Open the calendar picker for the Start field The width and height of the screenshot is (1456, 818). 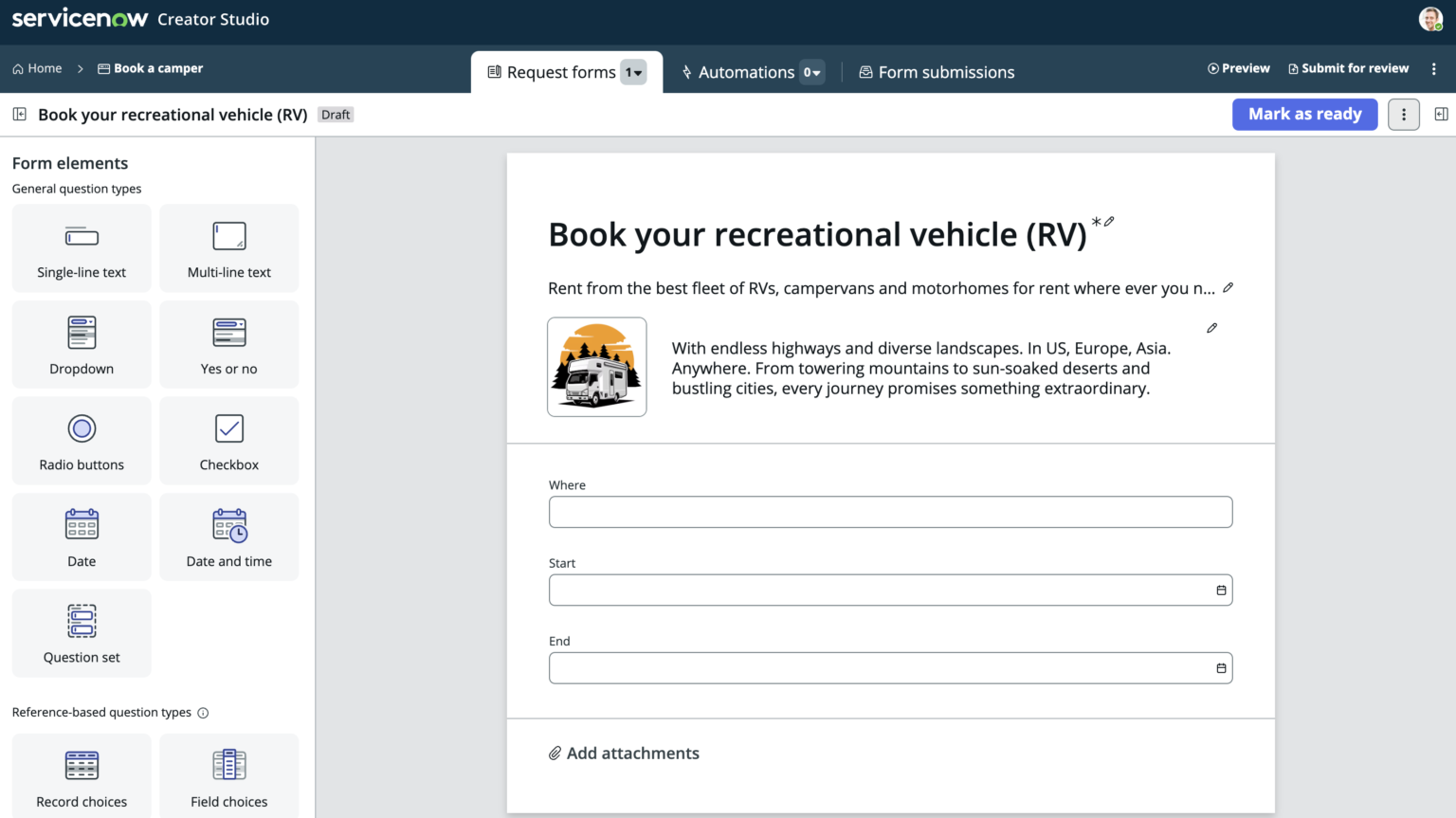point(1220,589)
